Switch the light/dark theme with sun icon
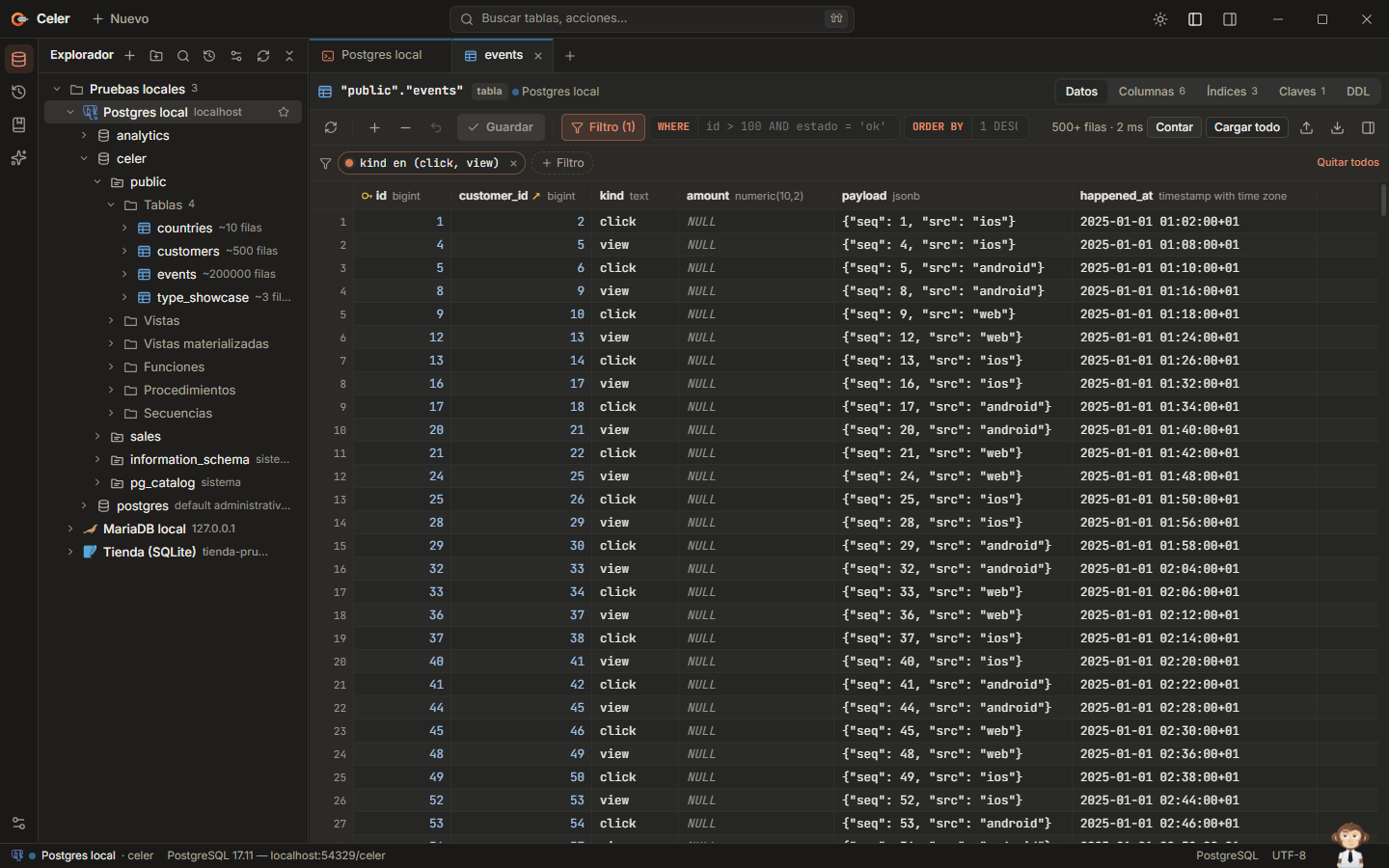Image resolution: width=1389 pixels, height=868 pixels. pyautogui.click(x=1160, y=19)
